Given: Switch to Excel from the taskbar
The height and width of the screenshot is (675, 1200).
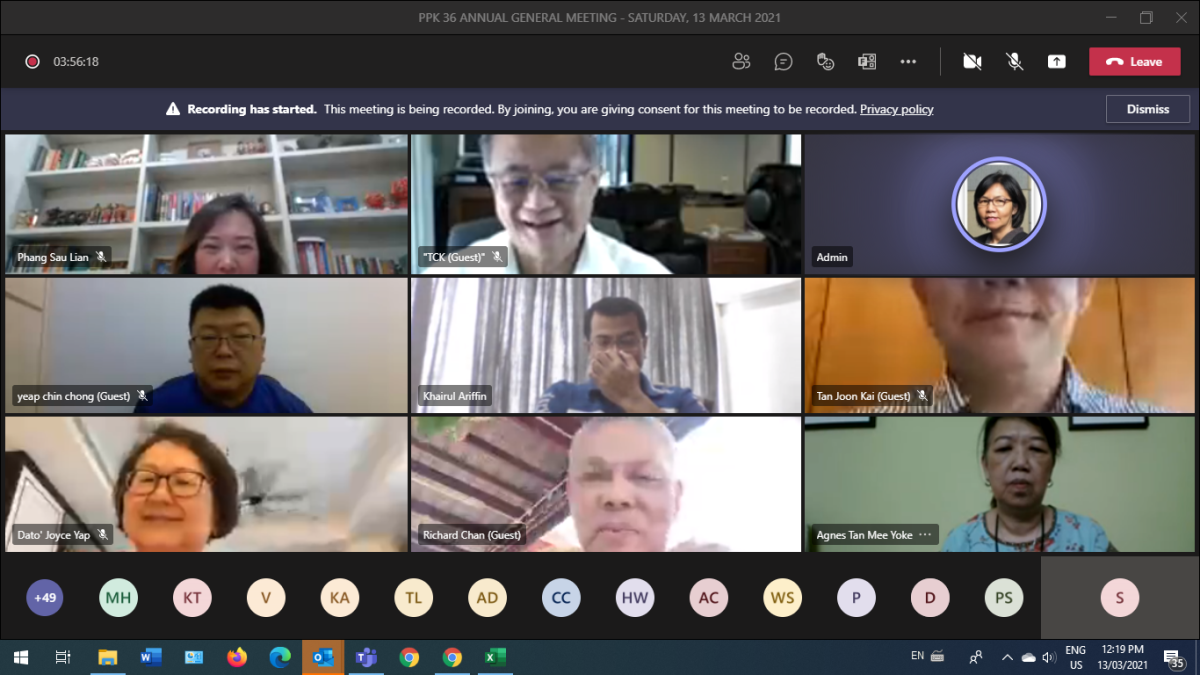Looking at the screenshot, I should point(495,657).
